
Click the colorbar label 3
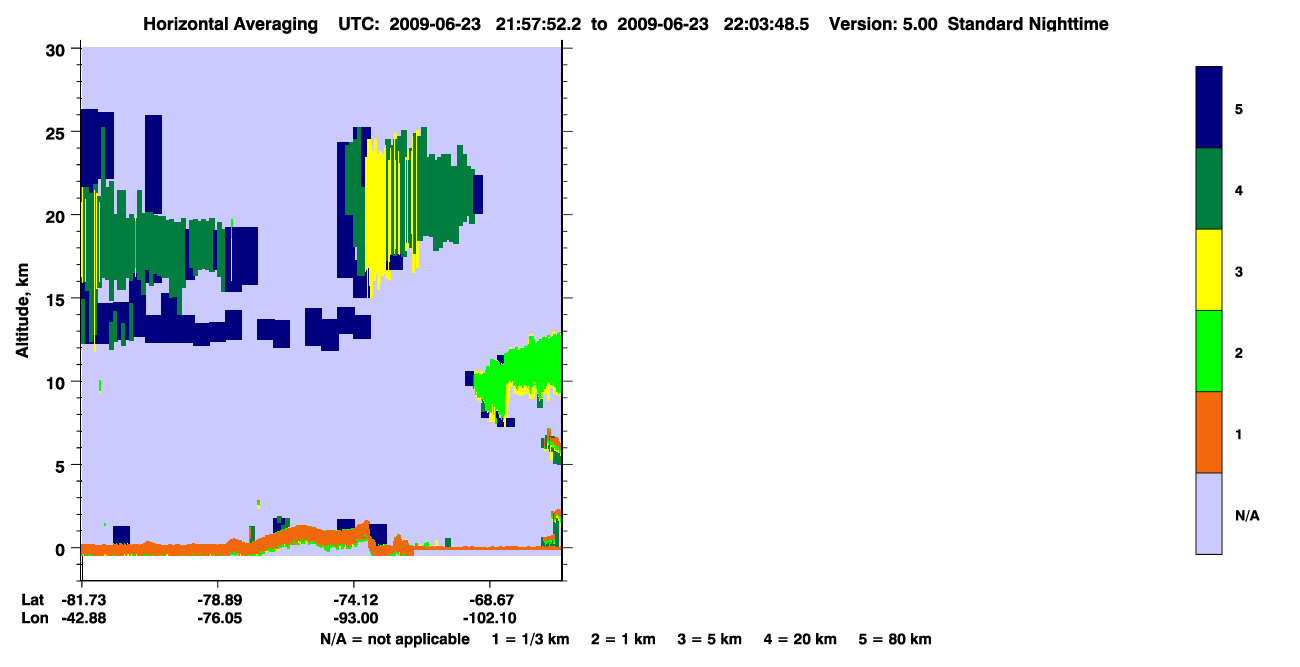point(1238,271)
